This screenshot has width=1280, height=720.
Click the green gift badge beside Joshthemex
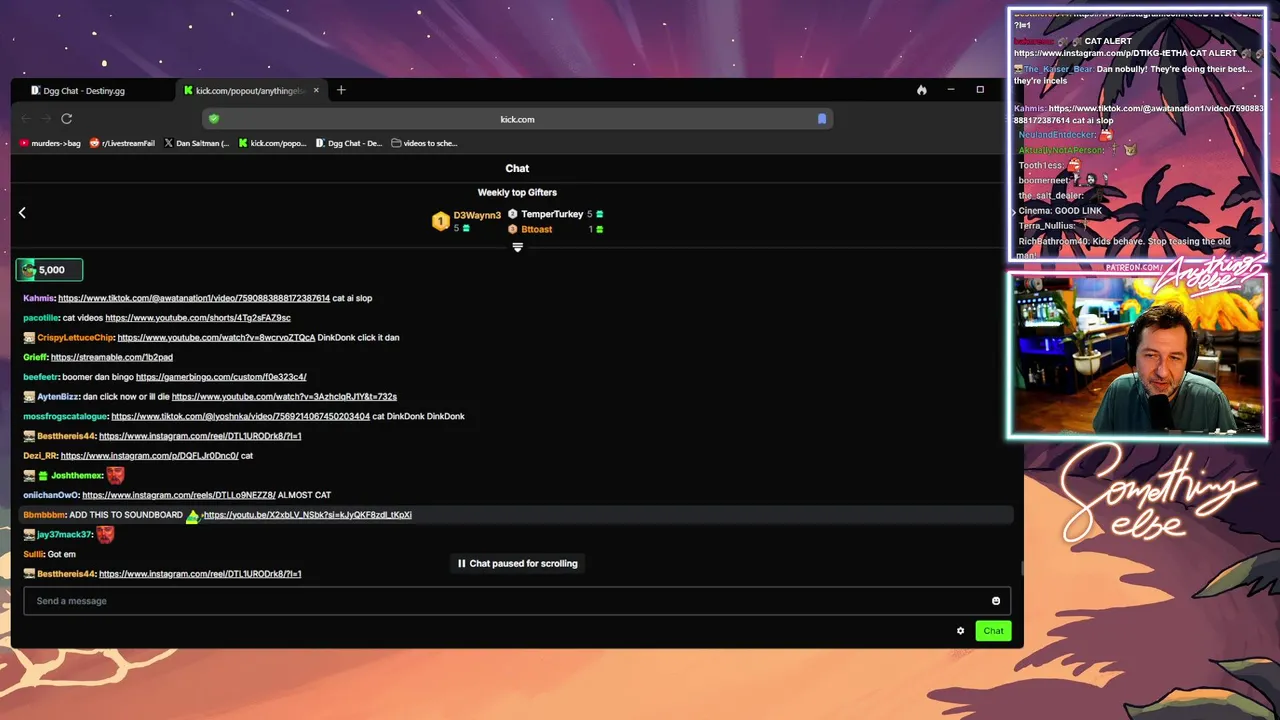[43, 476]
